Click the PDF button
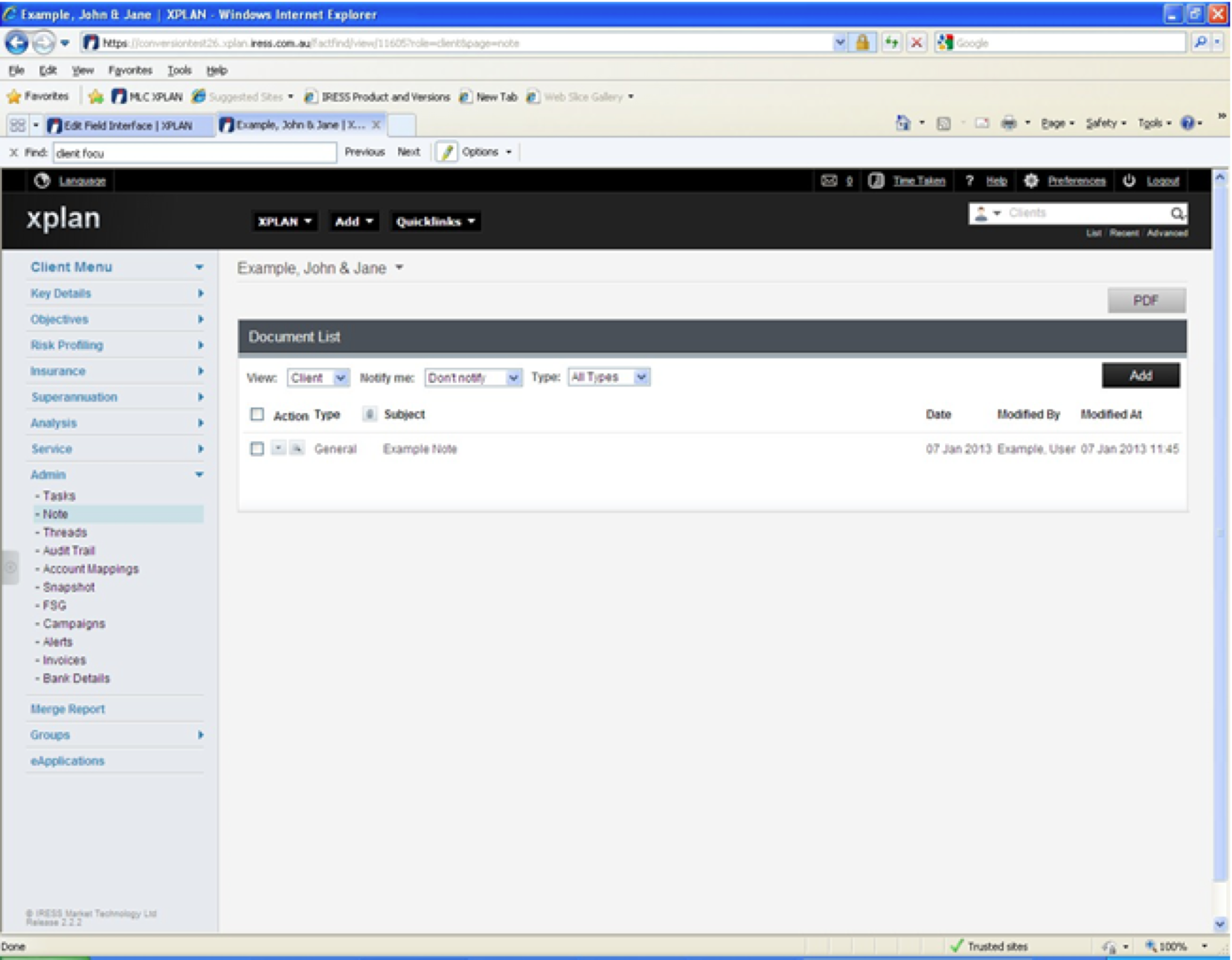 click(x=1146, y=301)
